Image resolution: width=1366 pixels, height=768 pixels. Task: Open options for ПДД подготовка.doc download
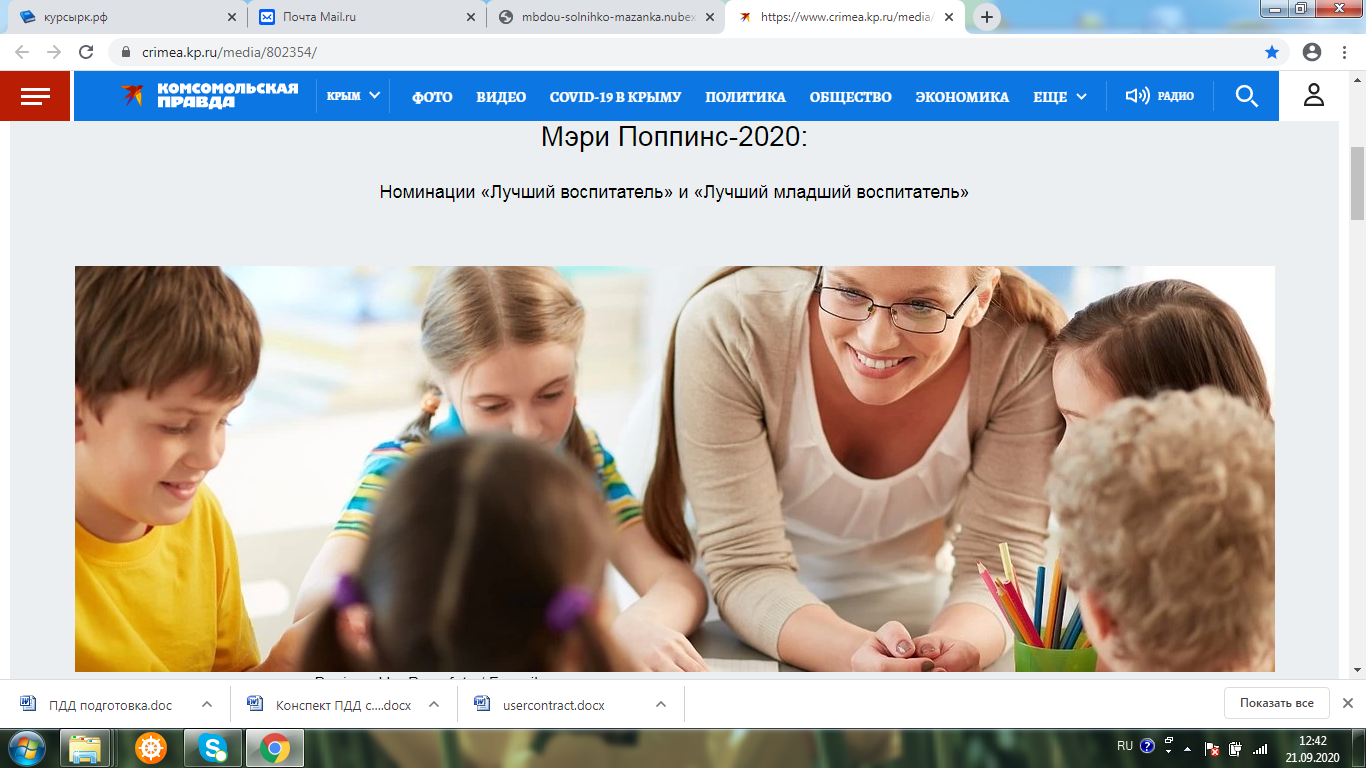(207, 704)
